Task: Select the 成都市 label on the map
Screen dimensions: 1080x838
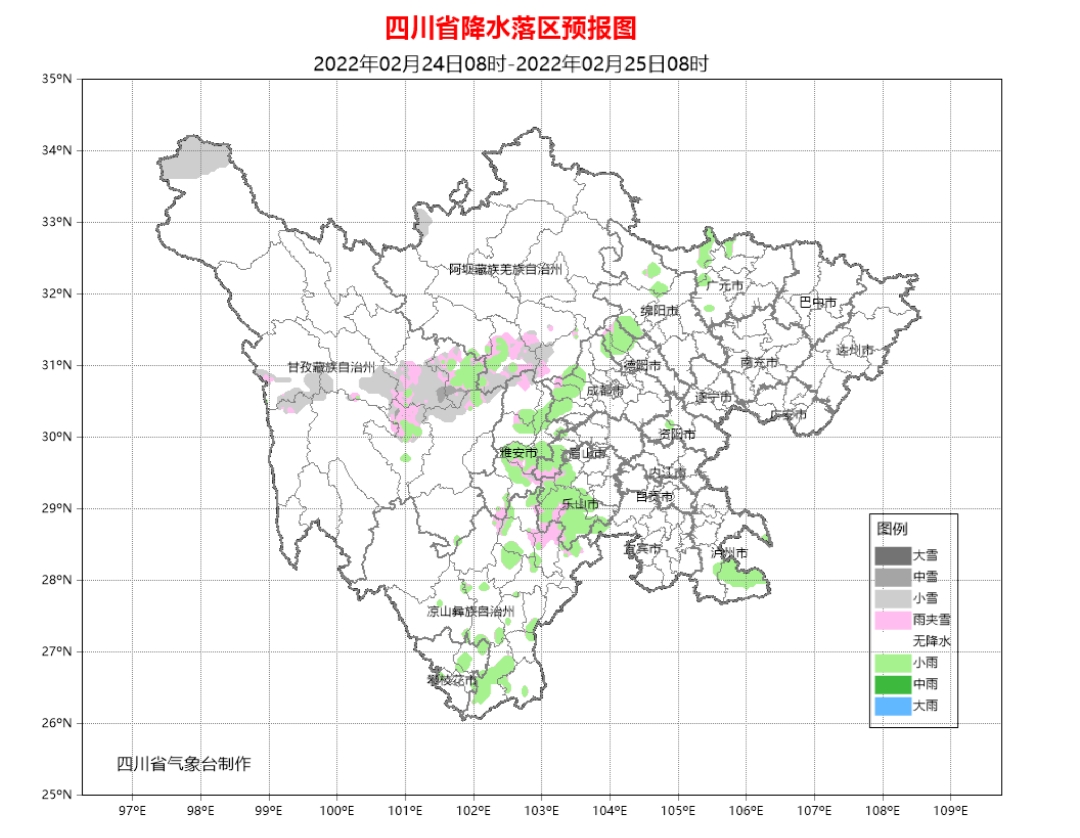Action: pos(604,390)
